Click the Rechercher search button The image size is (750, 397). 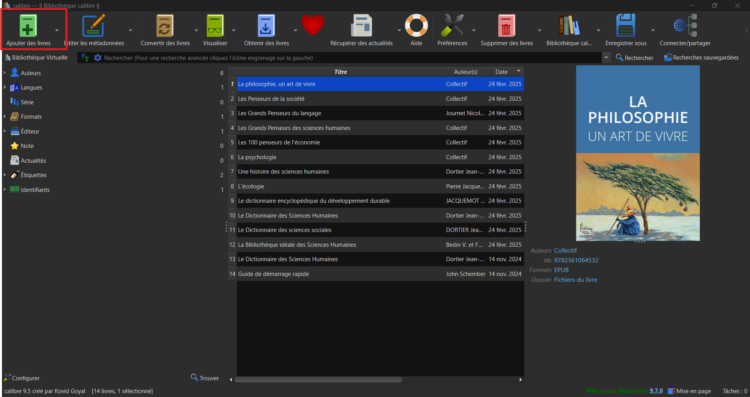pos(634,57)
